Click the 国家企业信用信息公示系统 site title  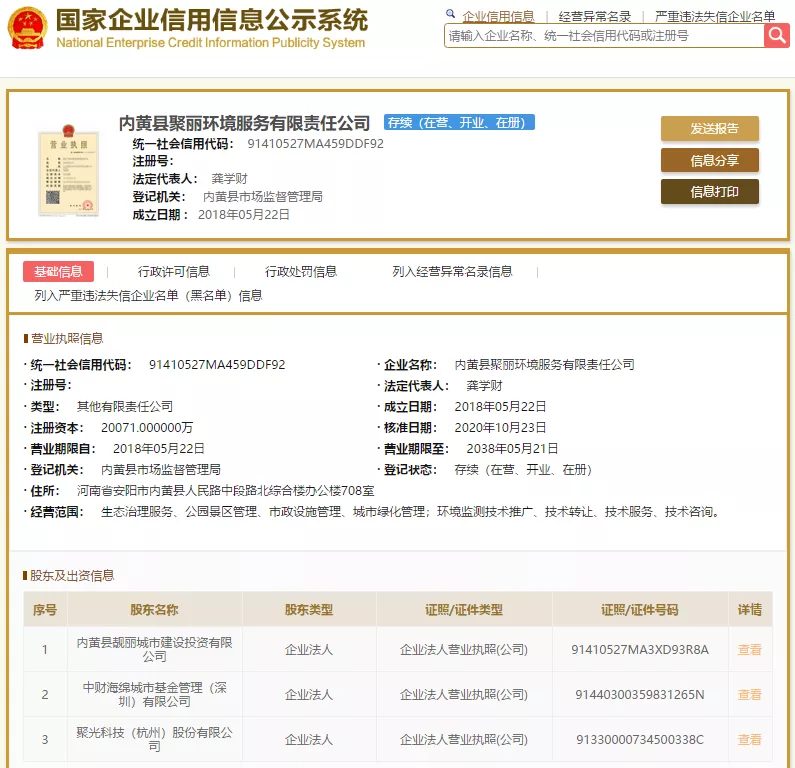211,21
